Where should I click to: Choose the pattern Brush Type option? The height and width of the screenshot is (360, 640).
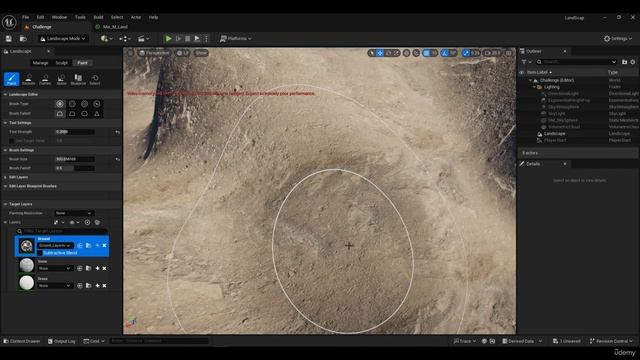coord(84,104)
